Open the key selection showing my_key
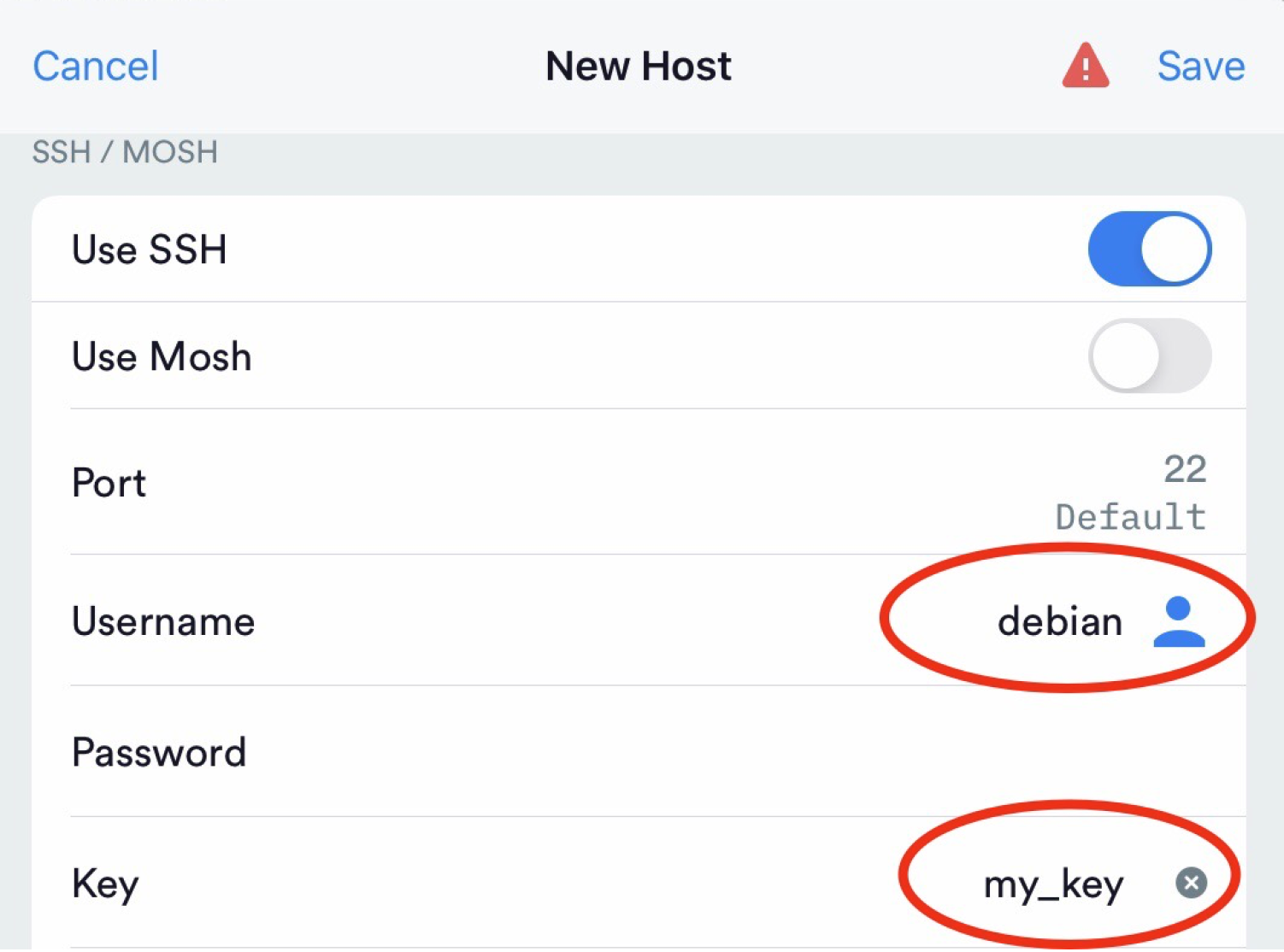 1053,884
